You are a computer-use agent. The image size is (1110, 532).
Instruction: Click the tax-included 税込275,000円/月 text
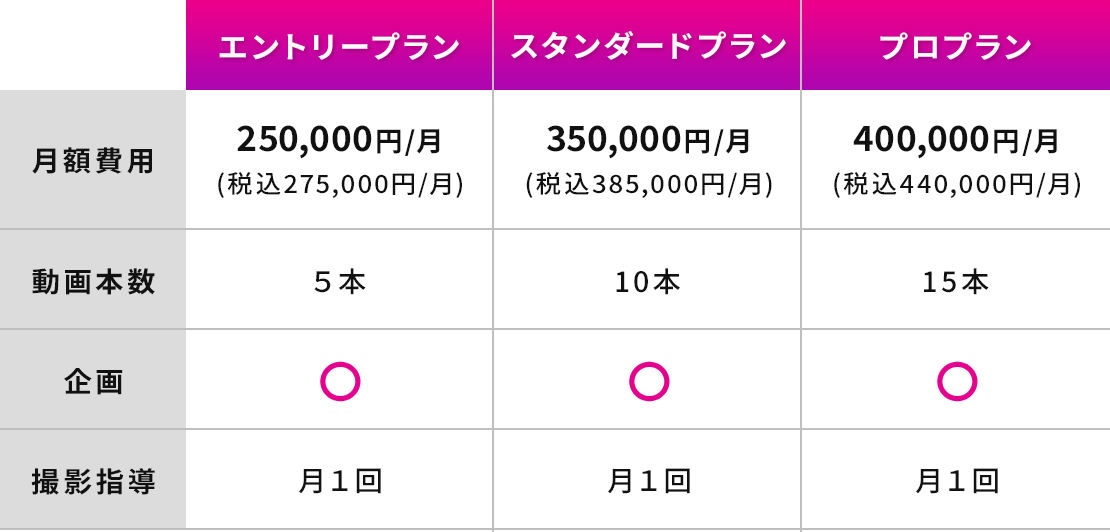340,185
